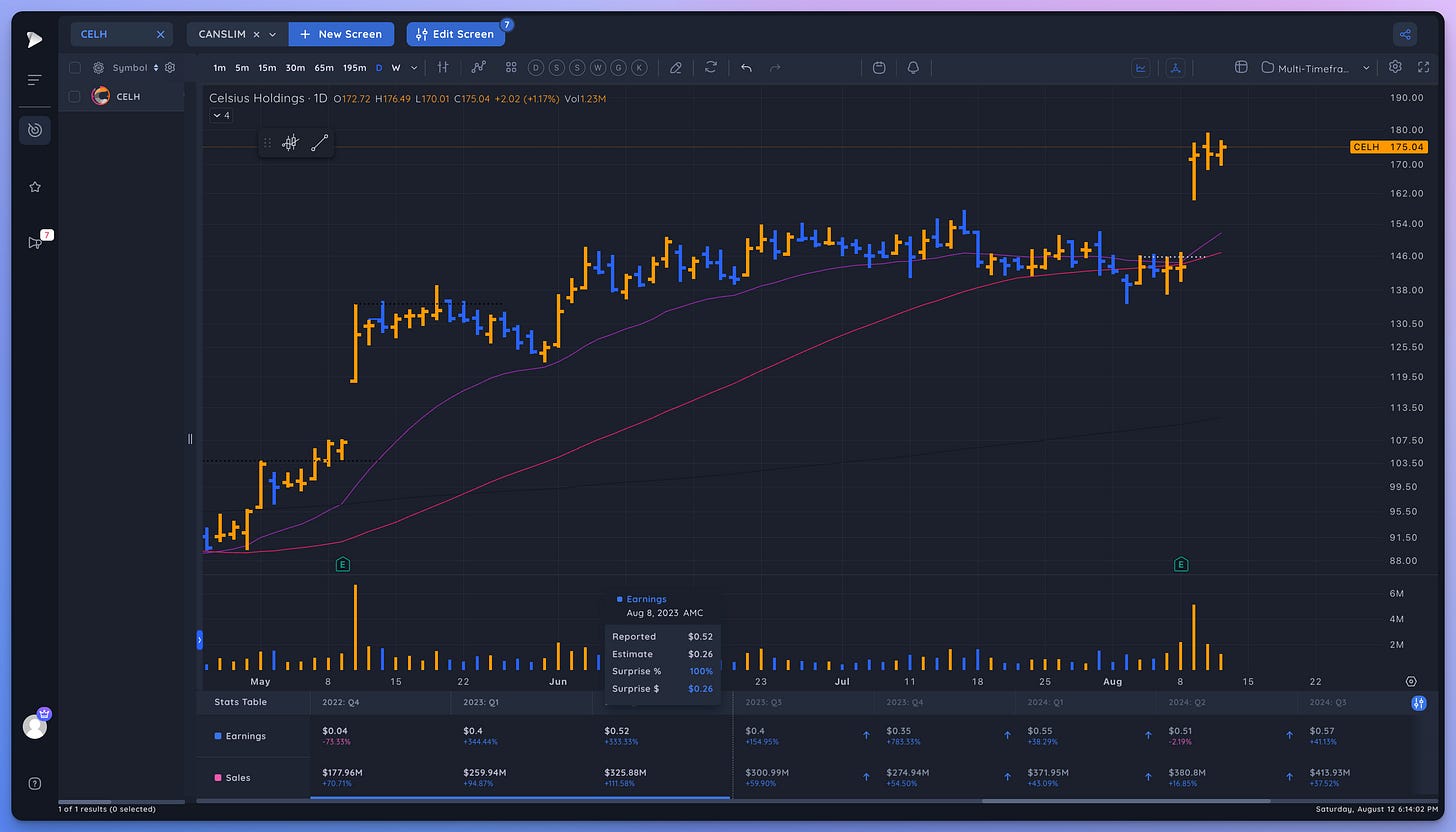
Task: Open user profile avatar in sidebar
Action: click(34, 726)
